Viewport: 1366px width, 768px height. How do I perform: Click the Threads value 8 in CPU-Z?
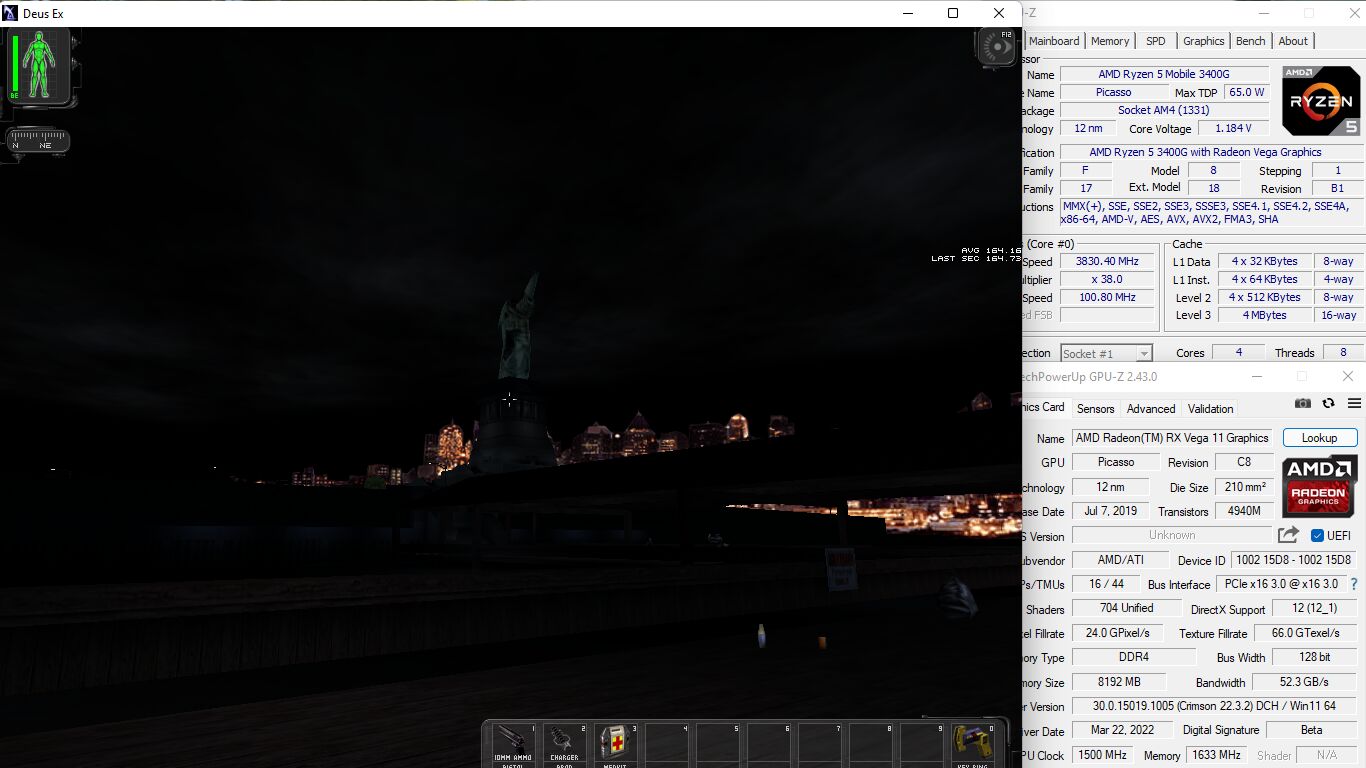pos(1343,352)
